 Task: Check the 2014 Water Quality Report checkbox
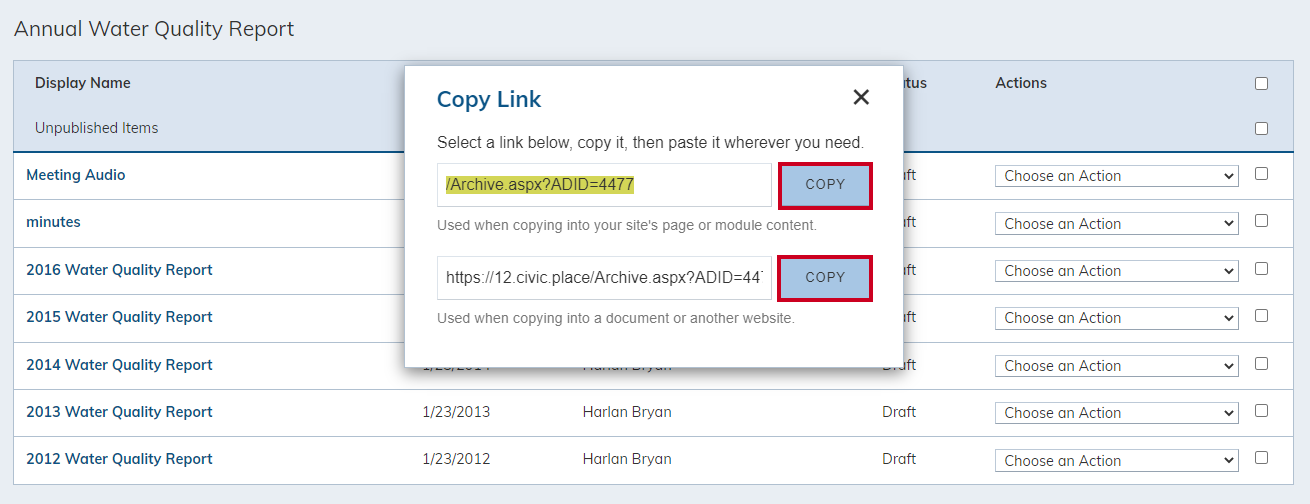(x=1261, y=363)
